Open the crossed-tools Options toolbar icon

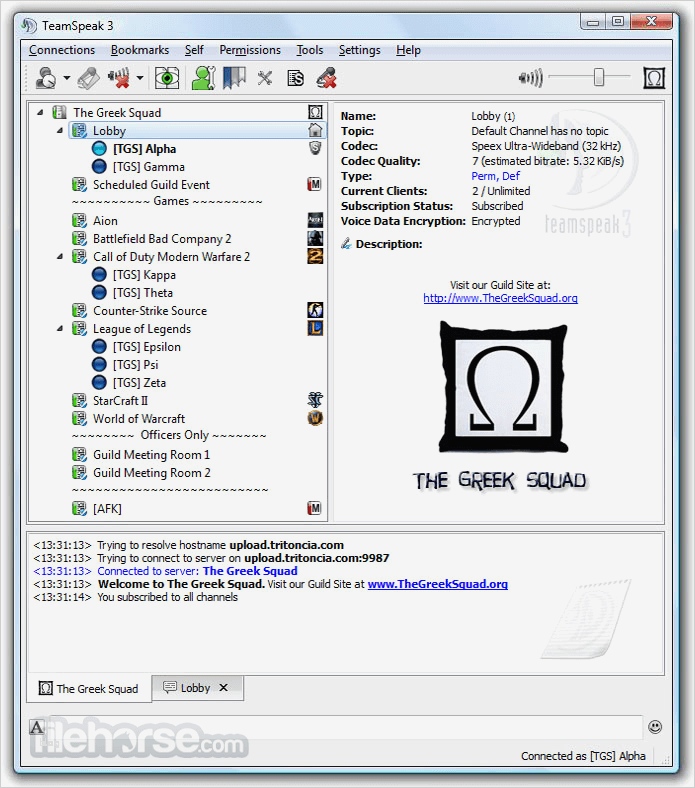[x=265, y=78]
